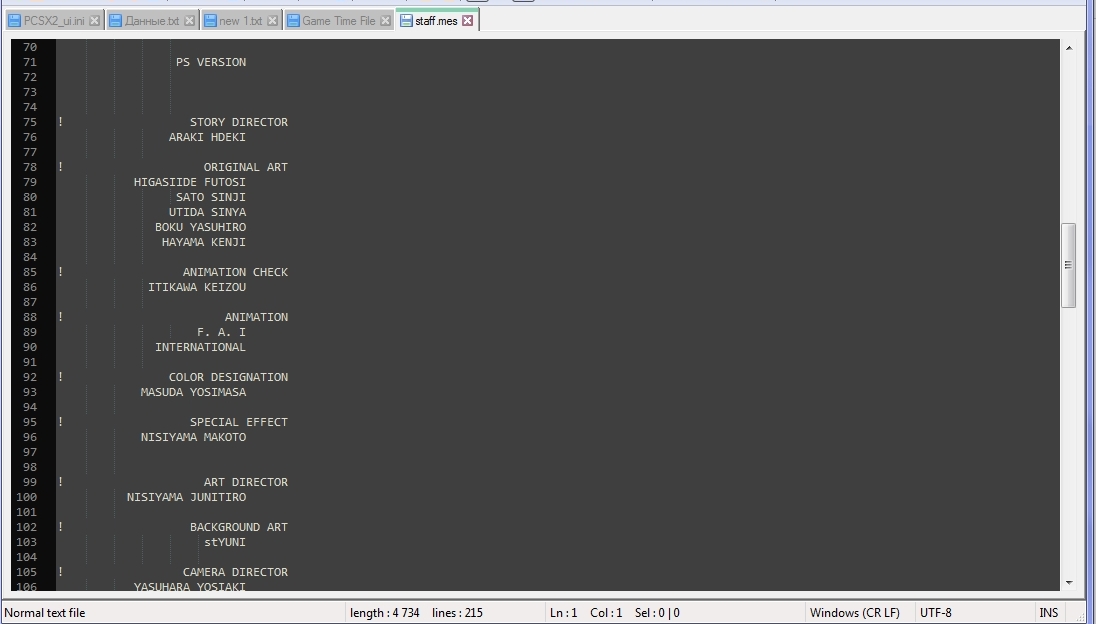Image resolution: width=1096 pixels, height=624 pixels.
Task: Select the staff.mes tab
Action: (x=436, y=21)
